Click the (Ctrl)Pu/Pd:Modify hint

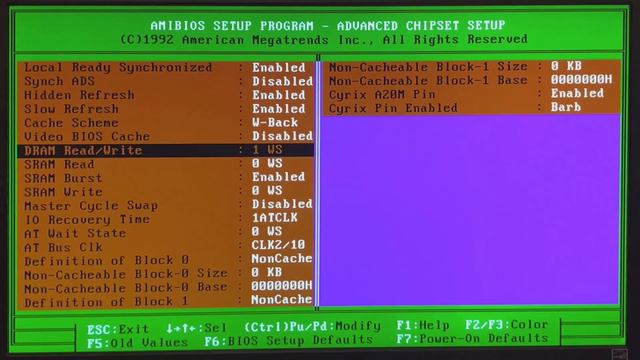pyautogui.click(x=312, y=327)
